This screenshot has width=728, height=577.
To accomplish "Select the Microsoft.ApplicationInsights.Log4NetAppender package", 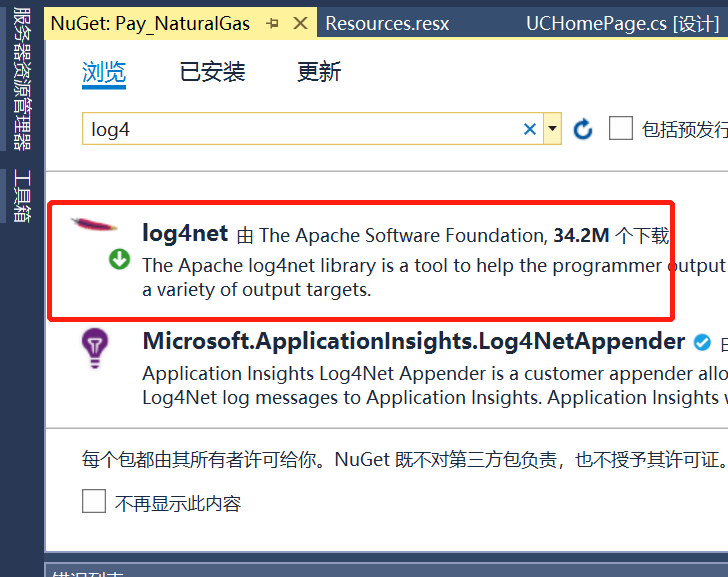I will [413, 341].
